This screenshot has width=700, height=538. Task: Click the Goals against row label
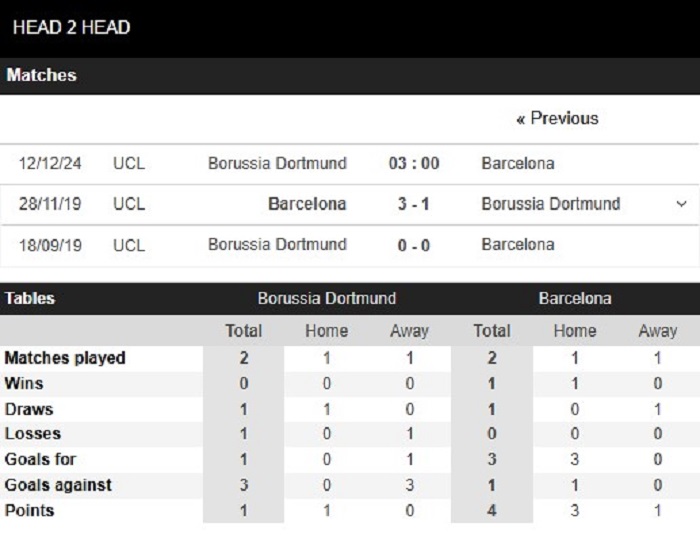(58, 485)
